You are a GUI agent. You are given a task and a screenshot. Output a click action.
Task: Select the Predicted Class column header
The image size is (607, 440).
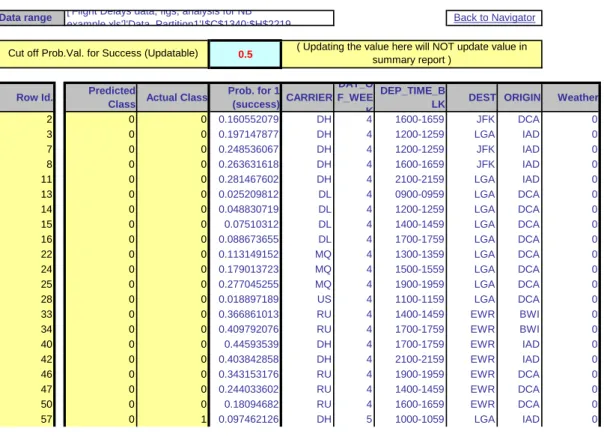[x=101, y=97]
